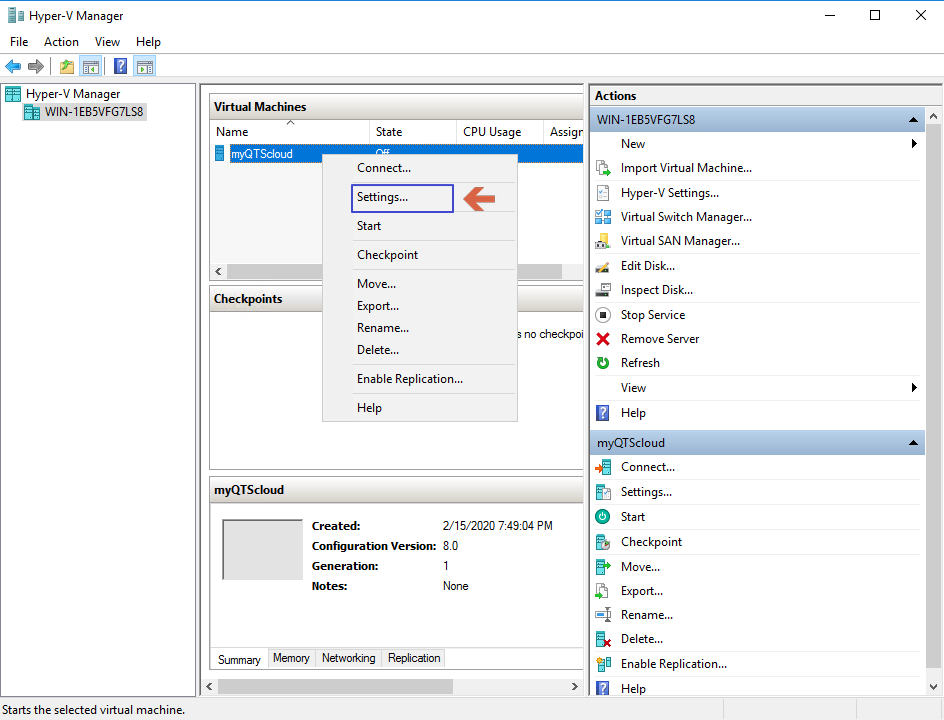The image size is (944, 720).
Task: Choose Rename... from the context menu
Action: [420, 328]
